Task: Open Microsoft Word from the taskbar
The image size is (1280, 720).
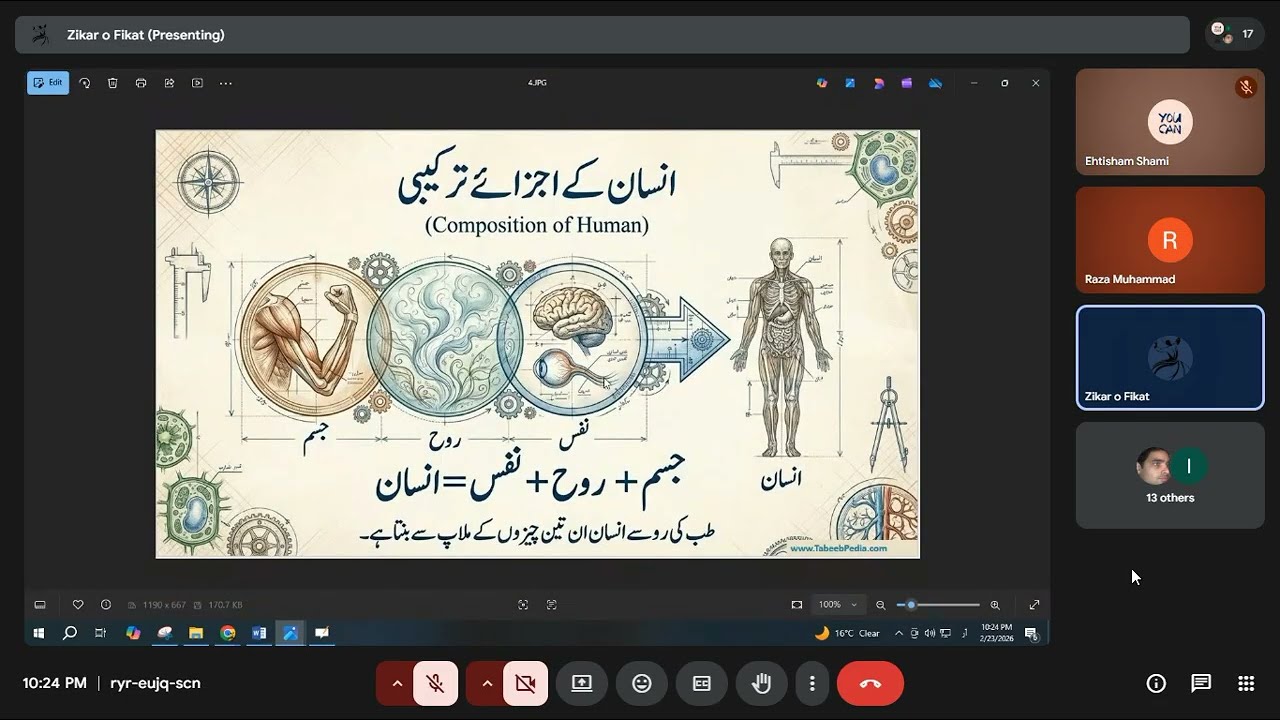Action: click(x=259, y=633)
